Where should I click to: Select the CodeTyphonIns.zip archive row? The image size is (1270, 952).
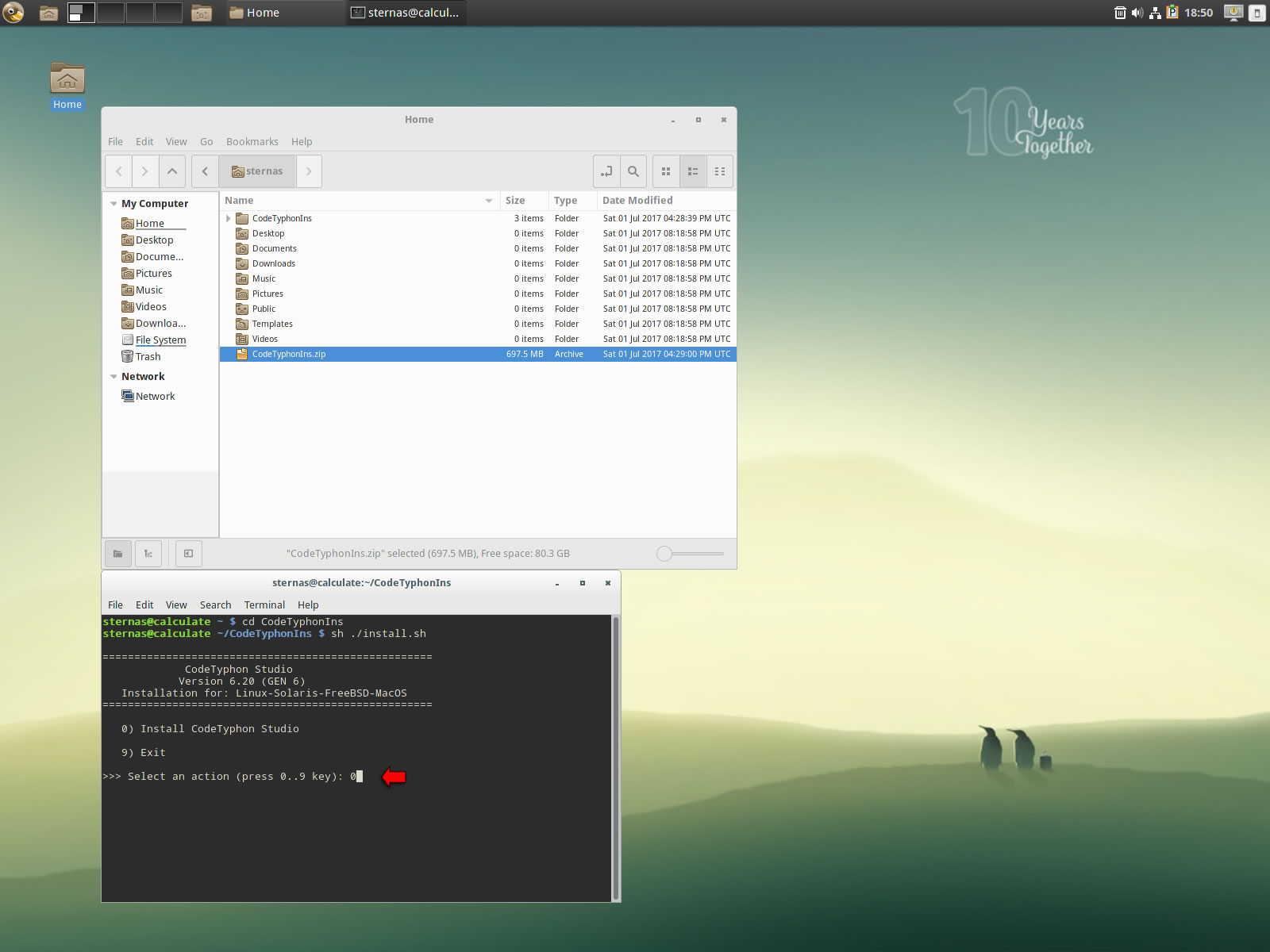(x=478, y=355)
